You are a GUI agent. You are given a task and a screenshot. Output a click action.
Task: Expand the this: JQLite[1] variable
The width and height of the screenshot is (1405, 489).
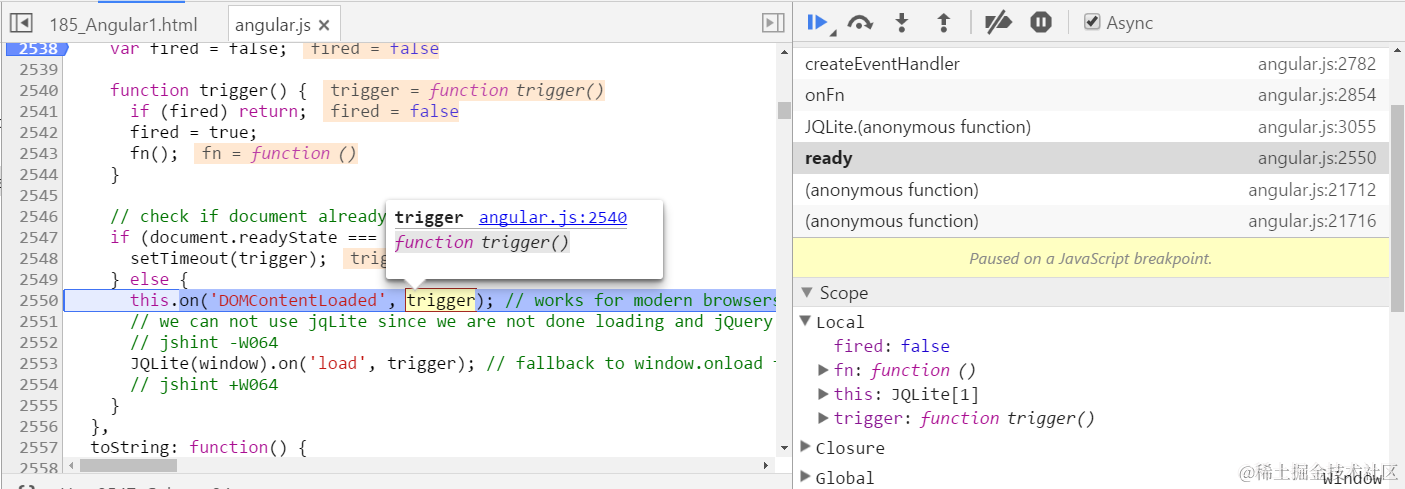(824, 394)
